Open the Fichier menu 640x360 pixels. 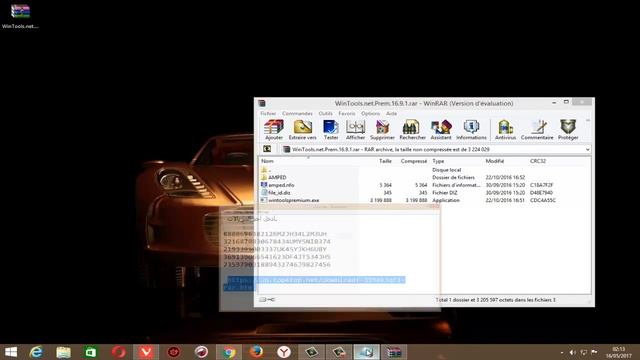pos(268,113)
